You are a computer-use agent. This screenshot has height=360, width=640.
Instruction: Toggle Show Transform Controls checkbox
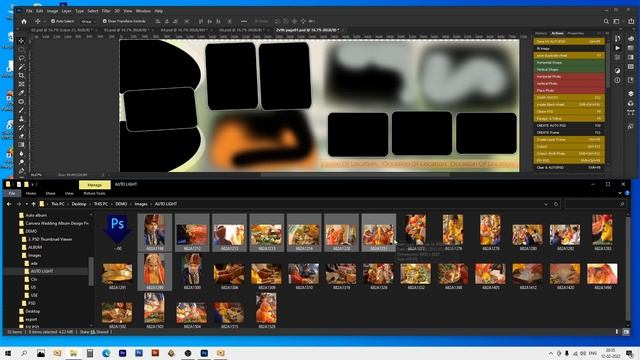coord(104,21)
